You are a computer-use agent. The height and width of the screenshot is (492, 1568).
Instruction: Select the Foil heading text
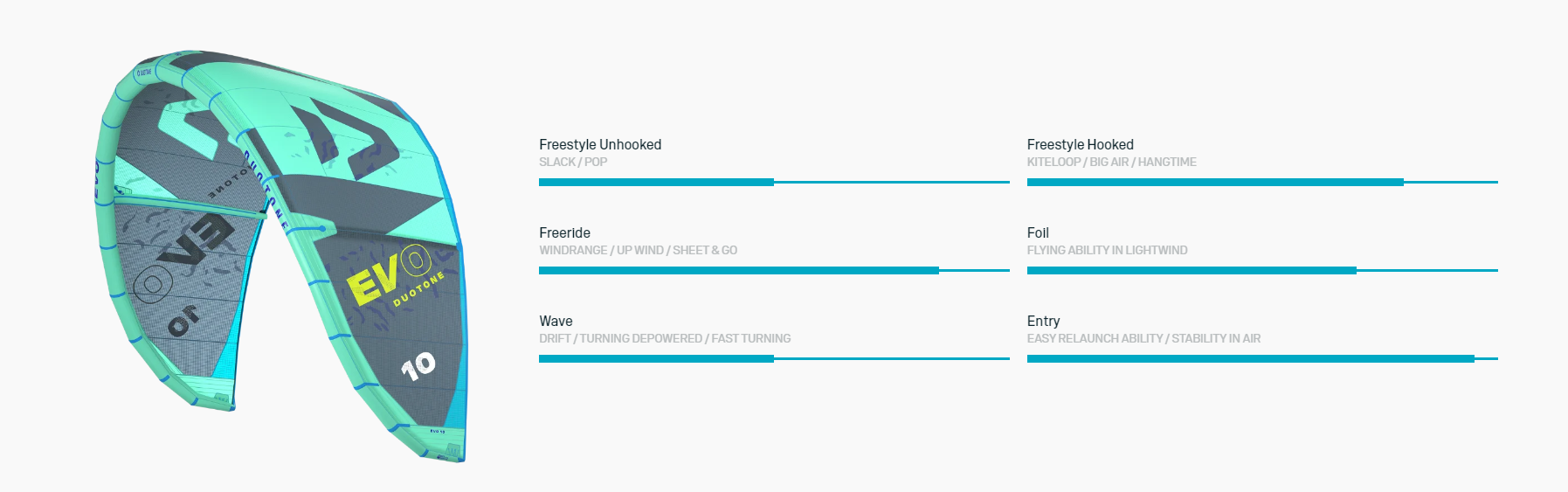pyautogui.click(x=1038, y=232)
